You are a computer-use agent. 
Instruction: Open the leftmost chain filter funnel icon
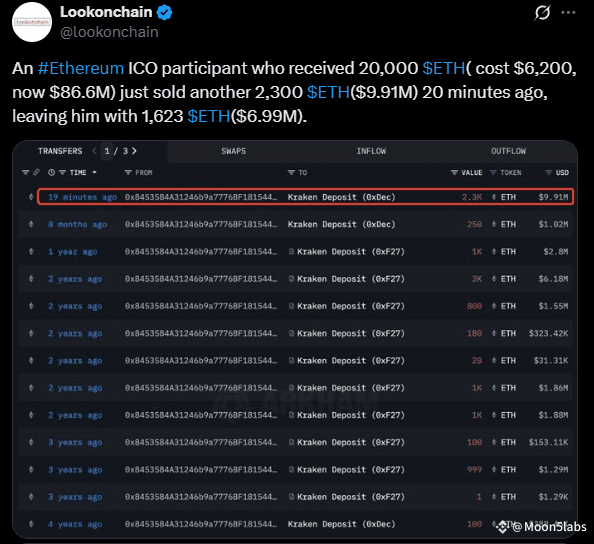click(x=25, y=172)
